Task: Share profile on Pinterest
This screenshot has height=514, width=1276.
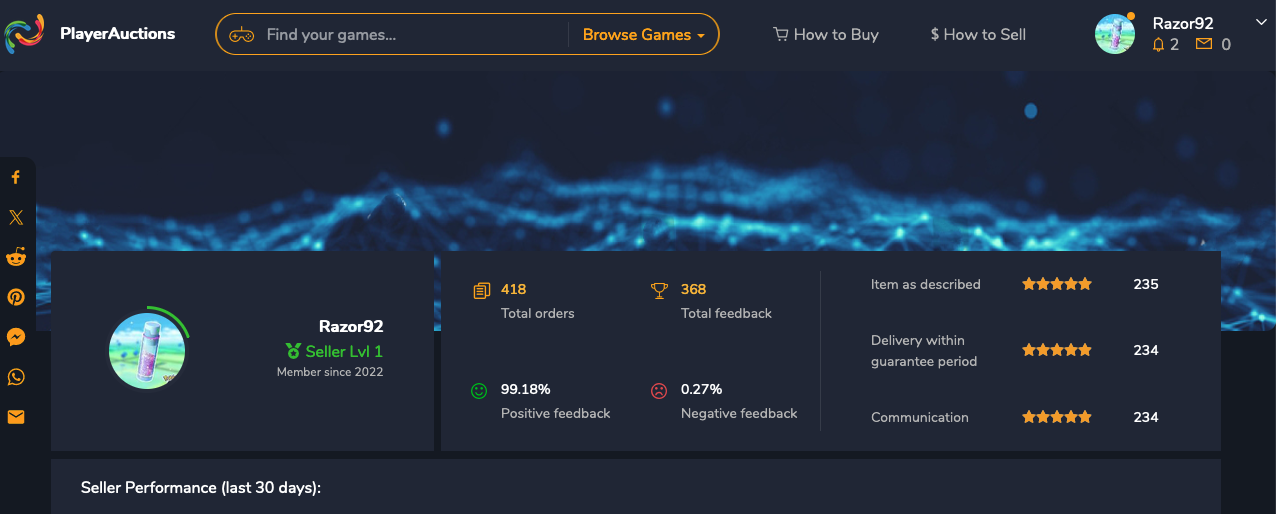Action: pos(16,297)
